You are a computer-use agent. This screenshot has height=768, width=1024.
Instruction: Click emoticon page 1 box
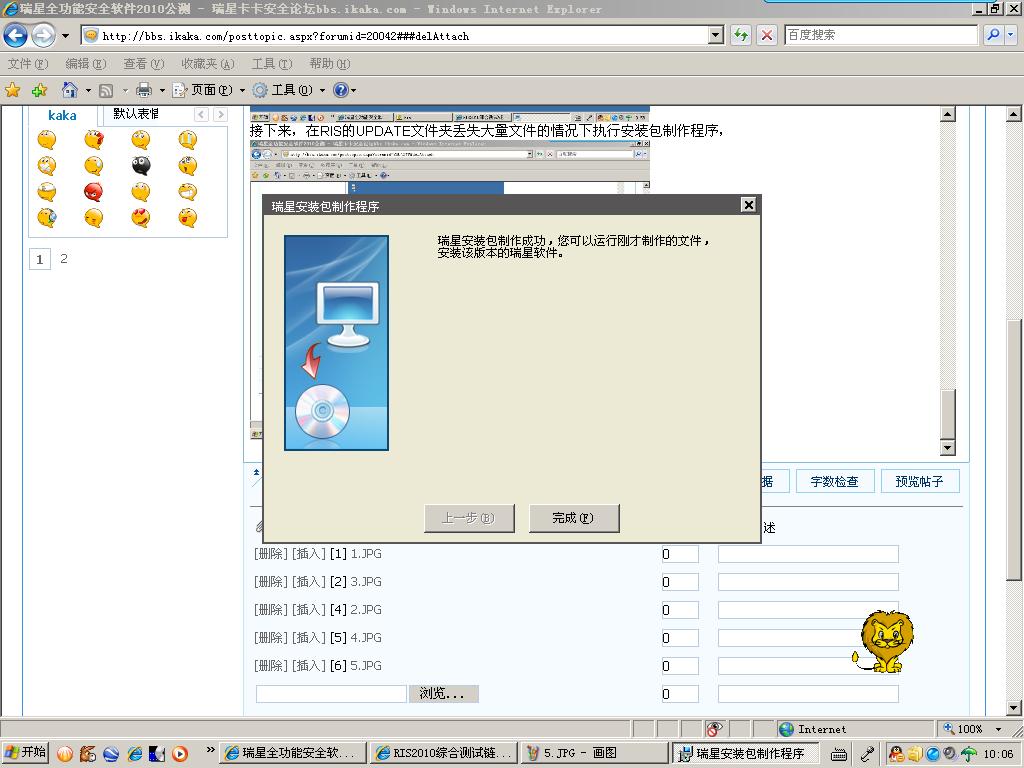39,259
